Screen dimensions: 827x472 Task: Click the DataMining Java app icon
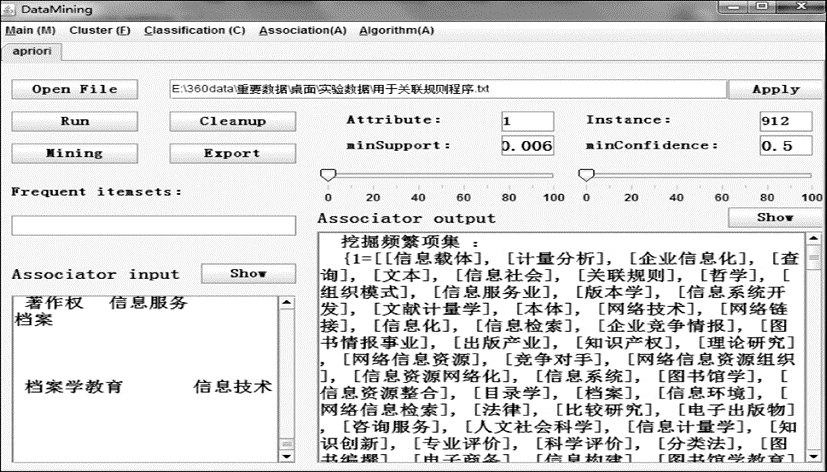point(9,9)
